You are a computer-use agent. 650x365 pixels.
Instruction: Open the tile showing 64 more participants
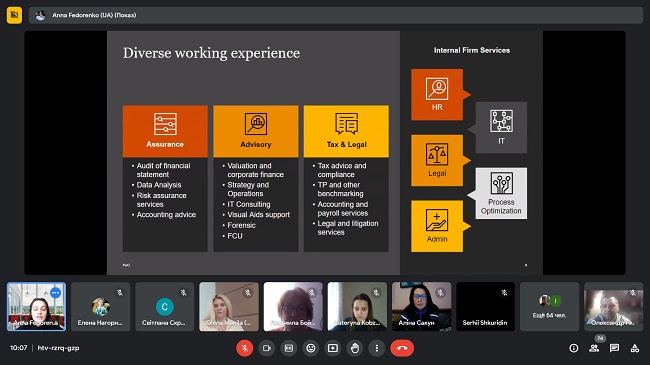pos(549,307)
